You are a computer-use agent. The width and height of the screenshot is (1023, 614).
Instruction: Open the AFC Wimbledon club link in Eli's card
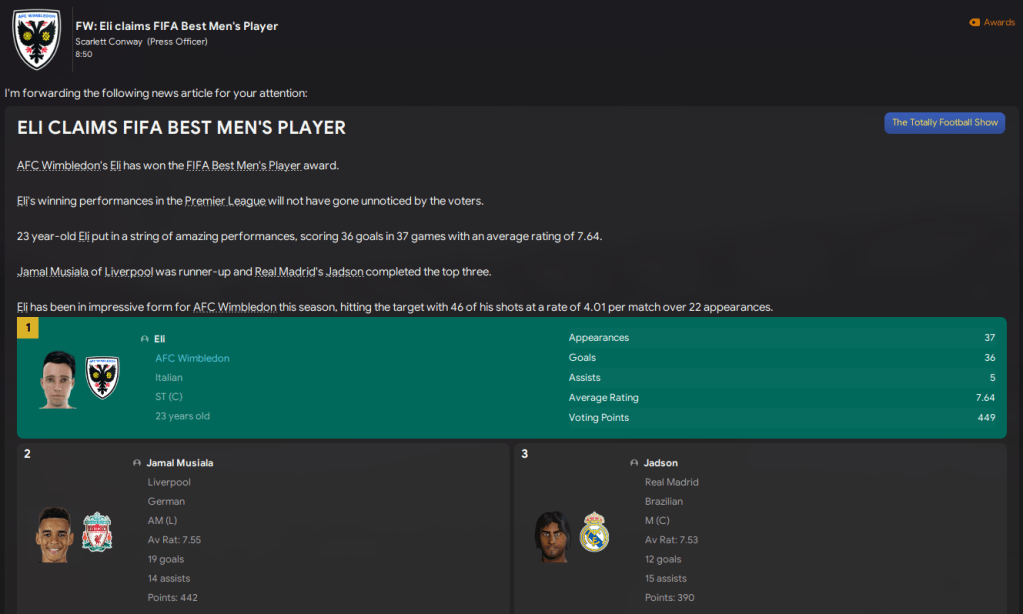click(192, 358)
